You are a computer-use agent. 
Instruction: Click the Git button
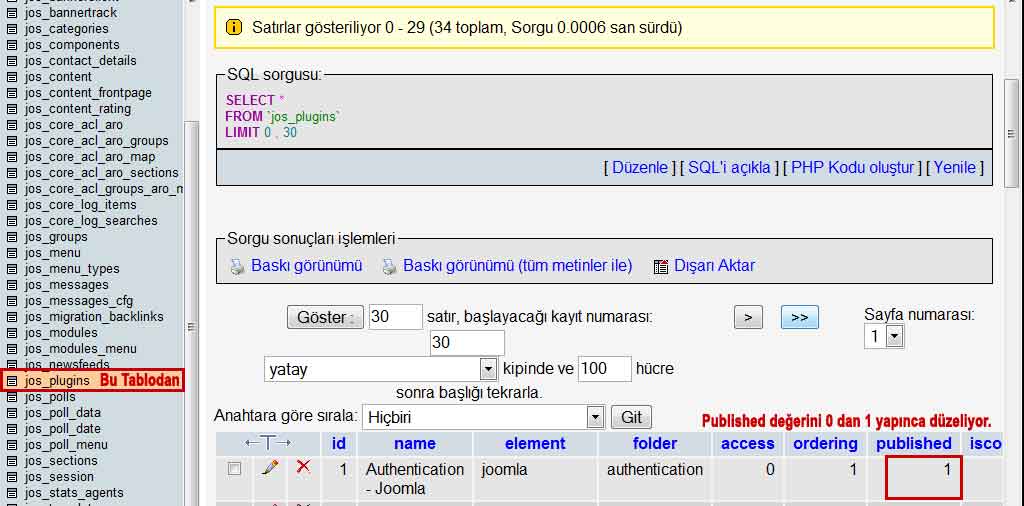[x=632, y=417]
